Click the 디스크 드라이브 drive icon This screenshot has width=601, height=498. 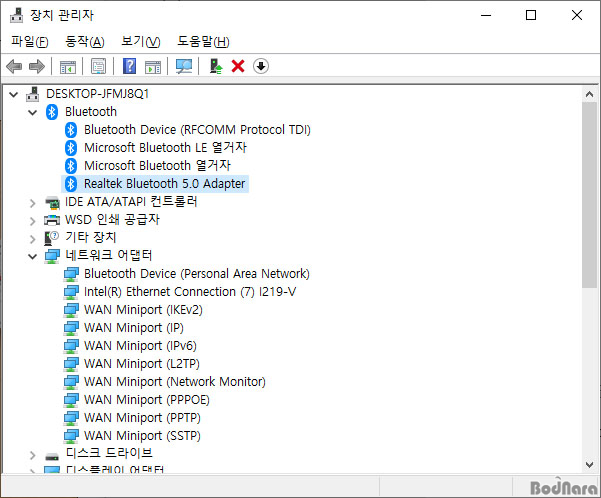[52, 456]
